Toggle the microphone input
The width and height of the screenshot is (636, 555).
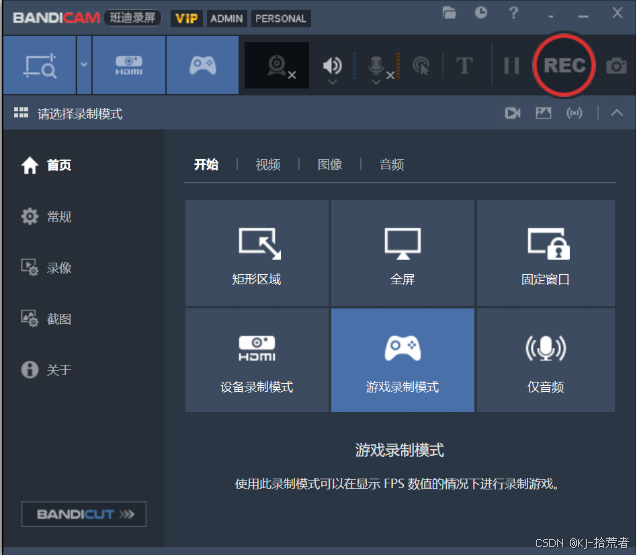(376, 66)
